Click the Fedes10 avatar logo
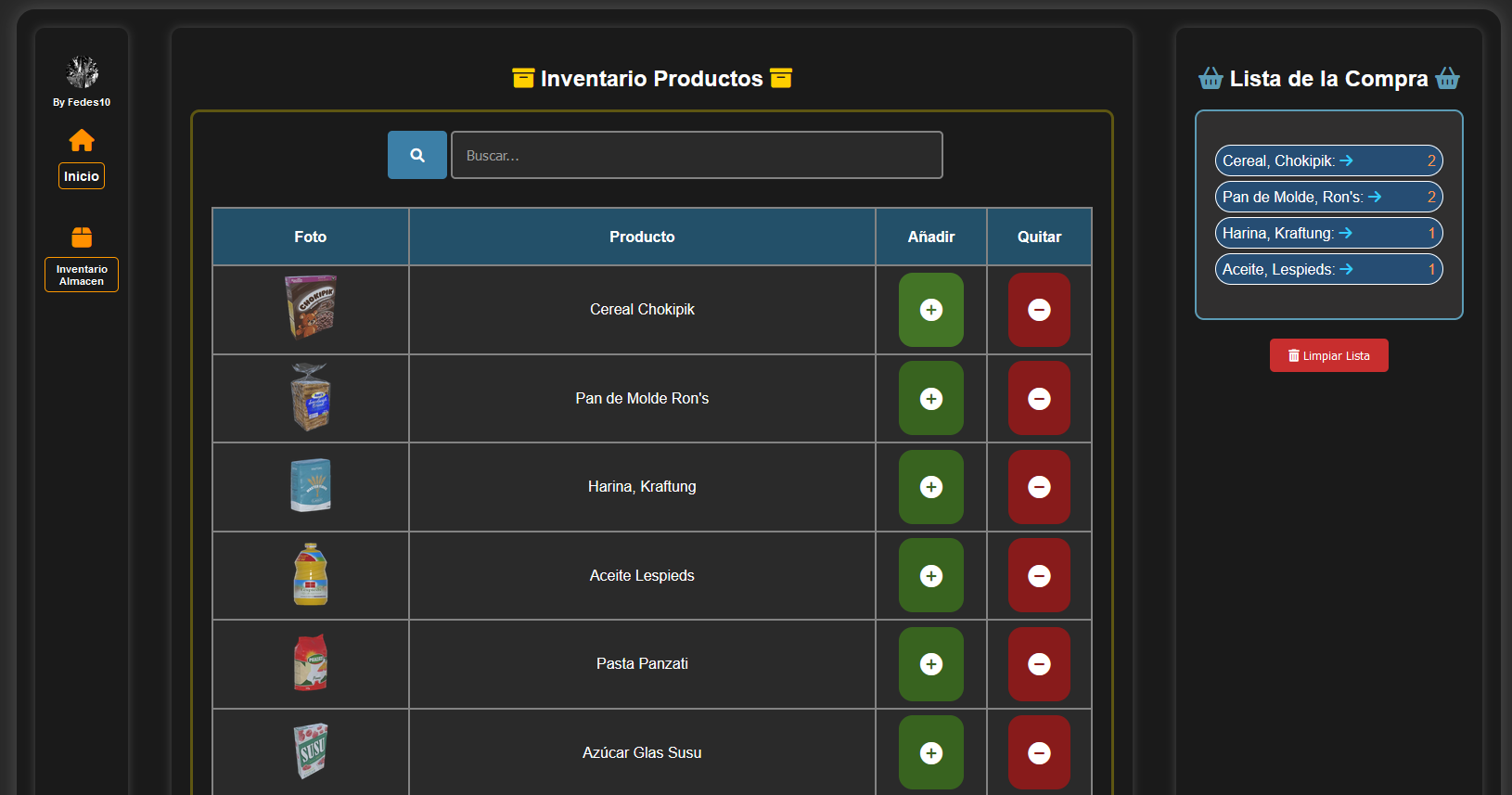The height and width of the screenshot is (795, 1512). tap(82, 71)
